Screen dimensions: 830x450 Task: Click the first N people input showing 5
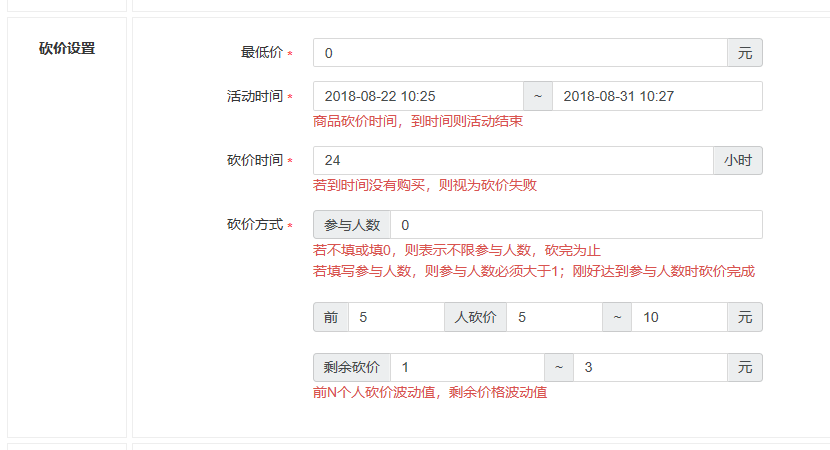[396, 317]
